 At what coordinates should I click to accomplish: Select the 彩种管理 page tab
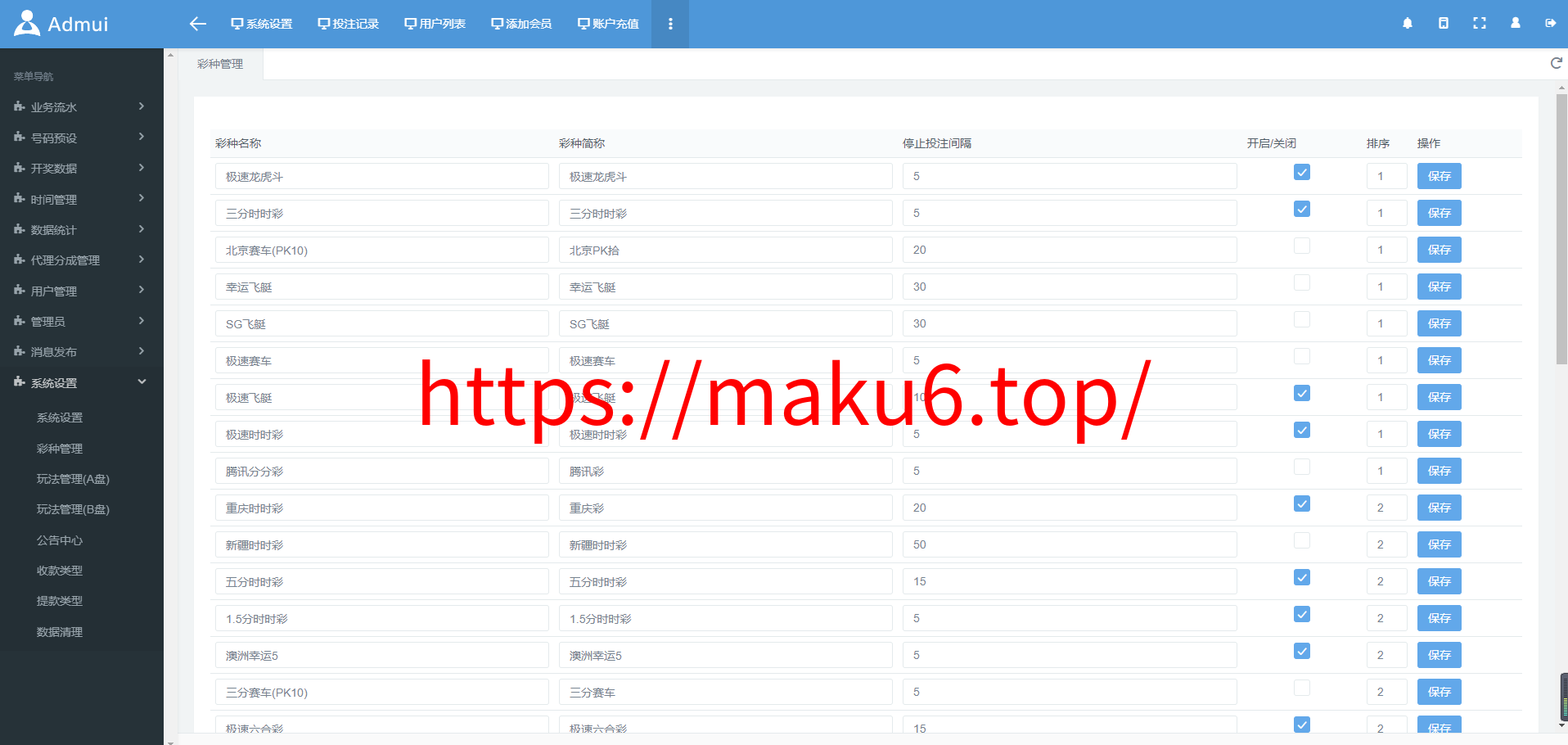click(220, 64)
